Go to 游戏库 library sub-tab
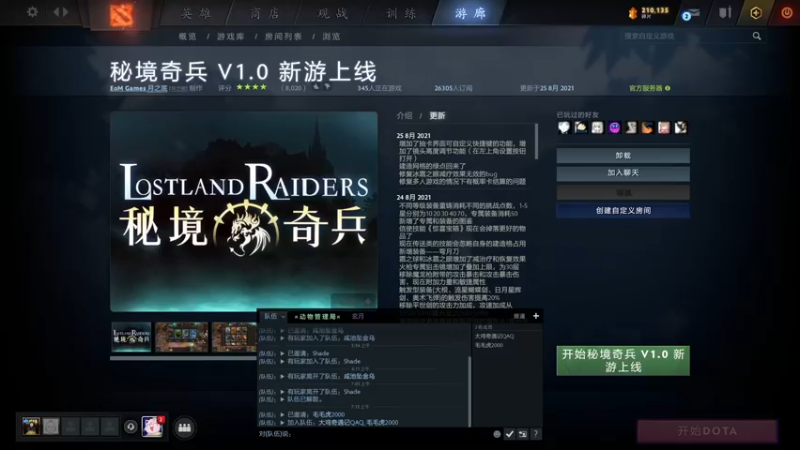Viewport: 800px width, 450px height. [231, 36]
